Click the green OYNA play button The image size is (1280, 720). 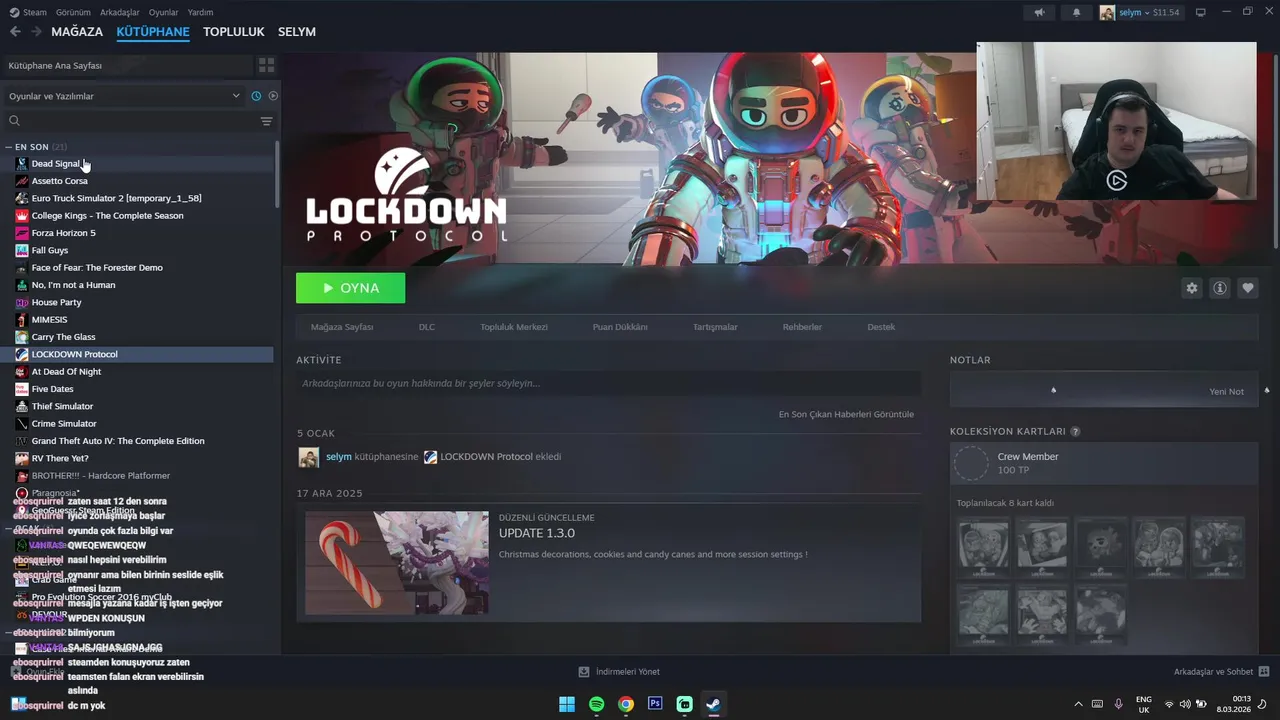(x=350, y=288)
